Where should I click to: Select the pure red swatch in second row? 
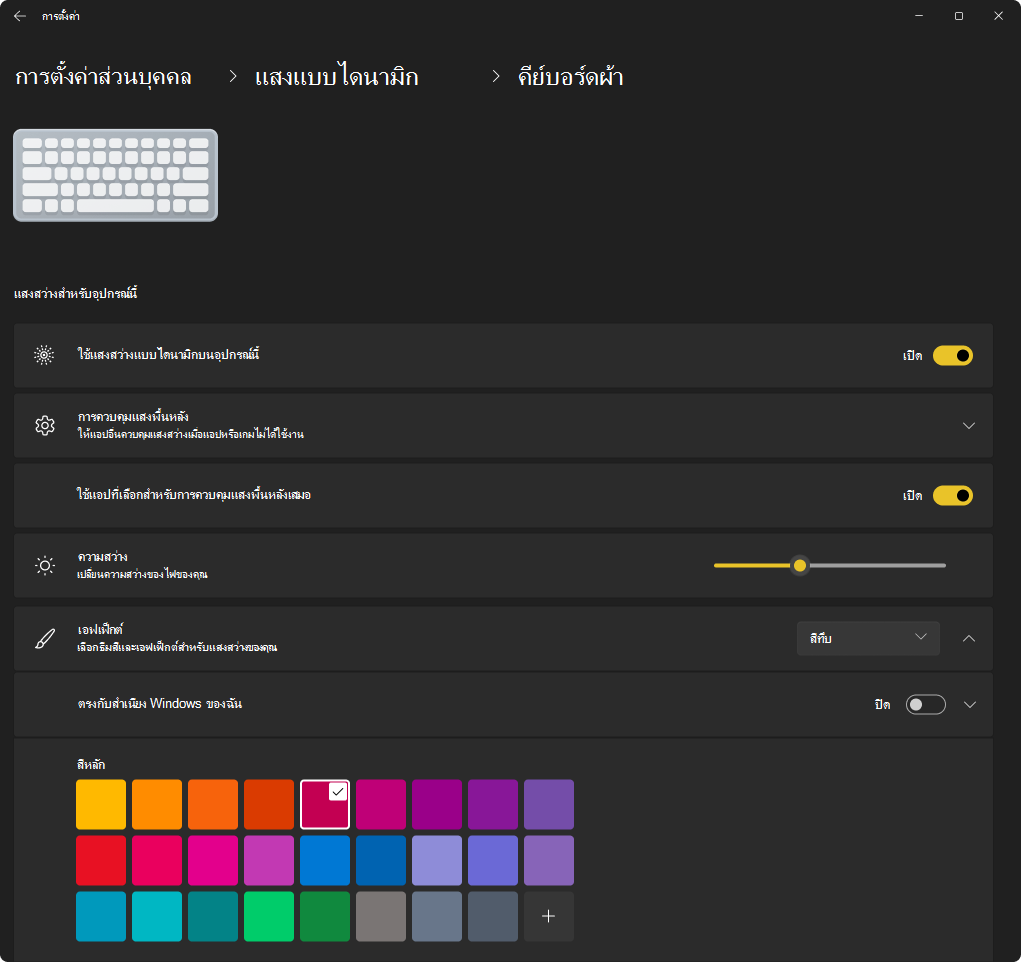click(x=101, y=860)
